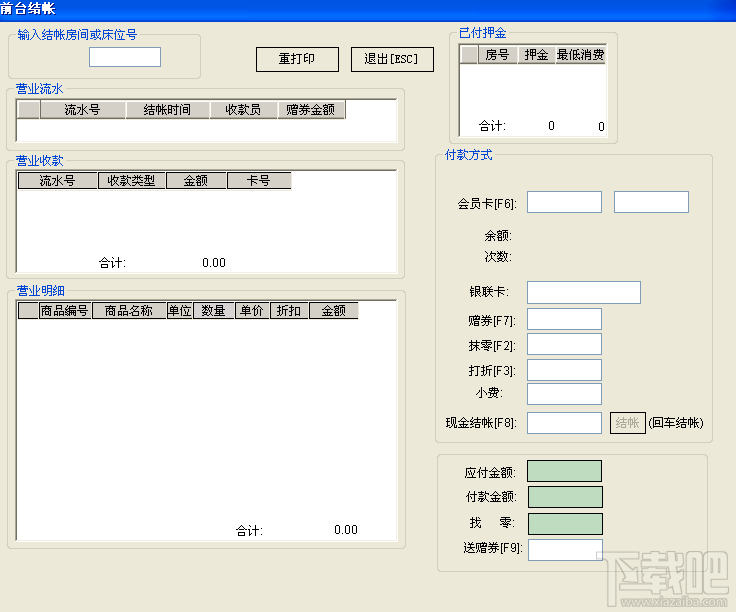Click the 商品编号 column header
The image size is (736, 612).
tap(65, 311)
